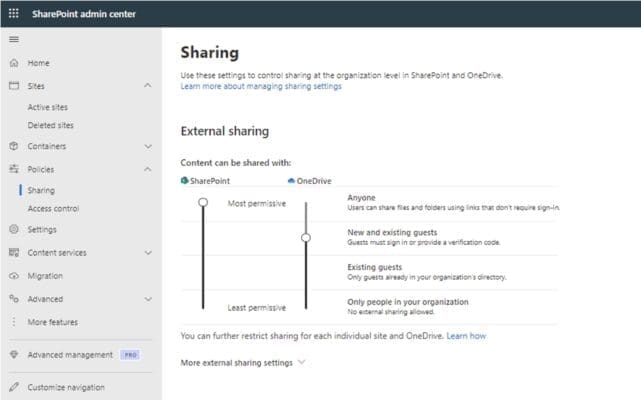Collapse the Policies section chevron
Viewport: 641px width, 400px height.
pyautogui.click(x=148, y=169)
